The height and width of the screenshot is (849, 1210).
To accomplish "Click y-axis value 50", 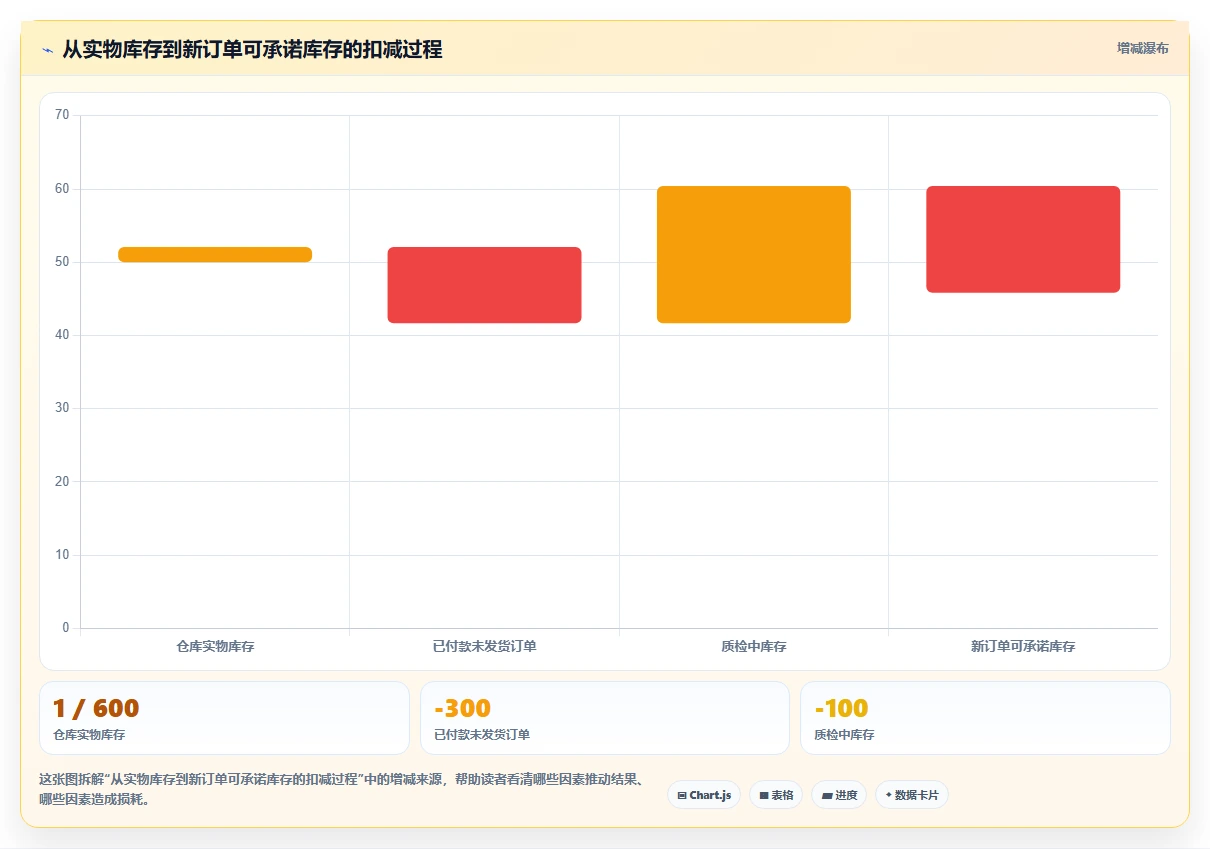I will [x=62, y=262].
